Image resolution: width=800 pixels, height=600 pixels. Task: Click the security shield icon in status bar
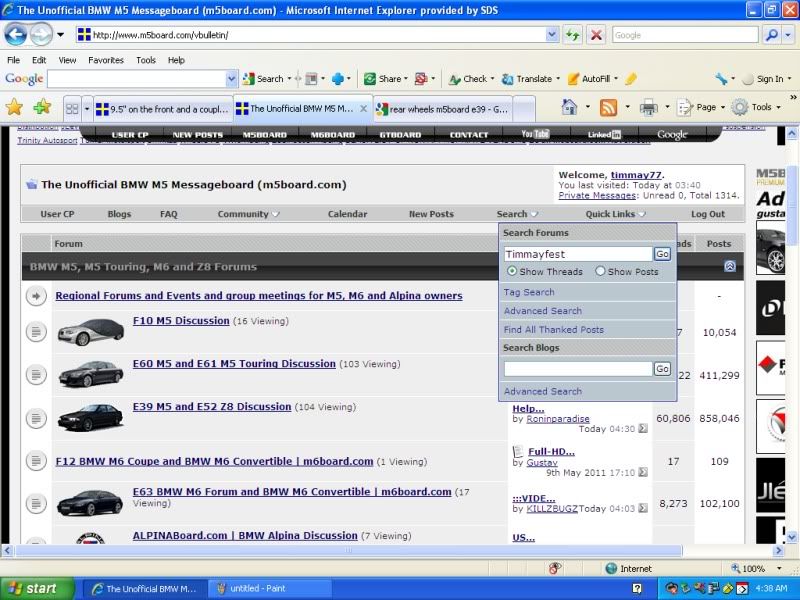pyautogui.click(x=555, y=568)
